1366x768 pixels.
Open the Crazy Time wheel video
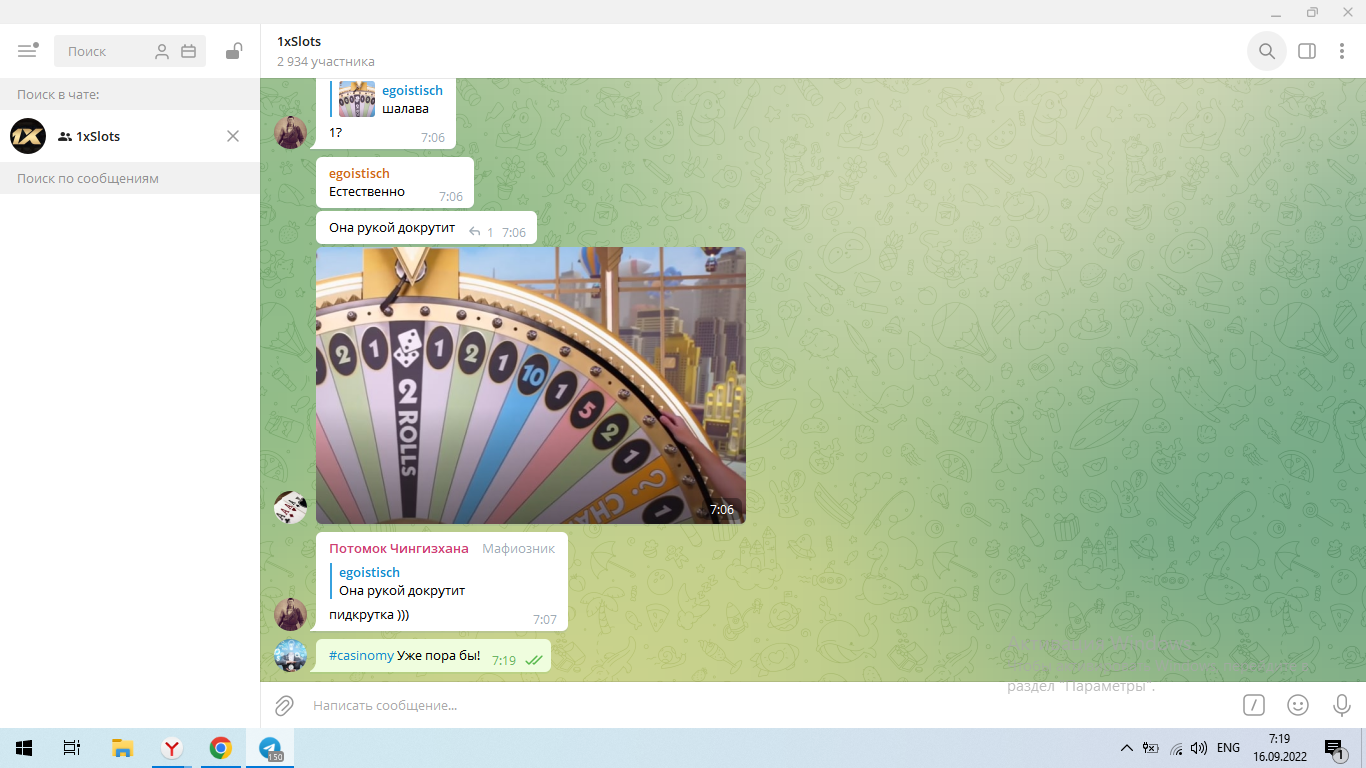pyautogui.click(x=531, y=385)
